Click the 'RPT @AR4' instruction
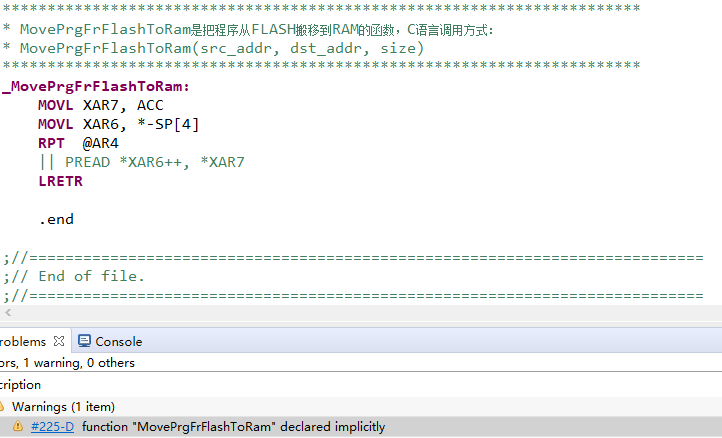 pyautogui.click(x=78, y=143)
